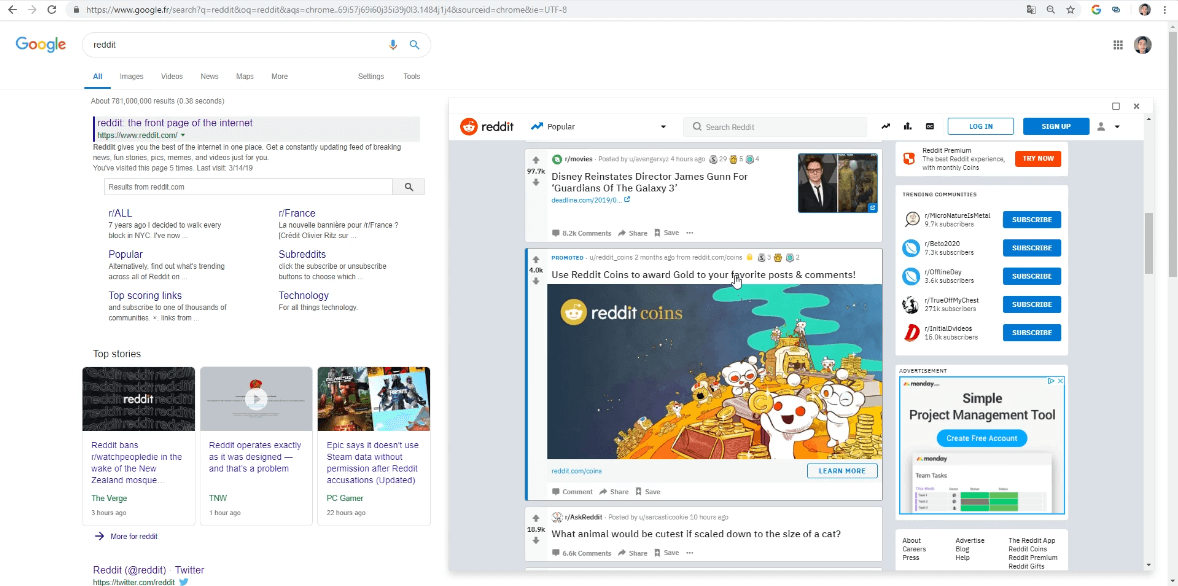Share the Reddit Coins promoted post
Image resolution: width=1178 pixels, height=586 pixels.
coord(614,492)
